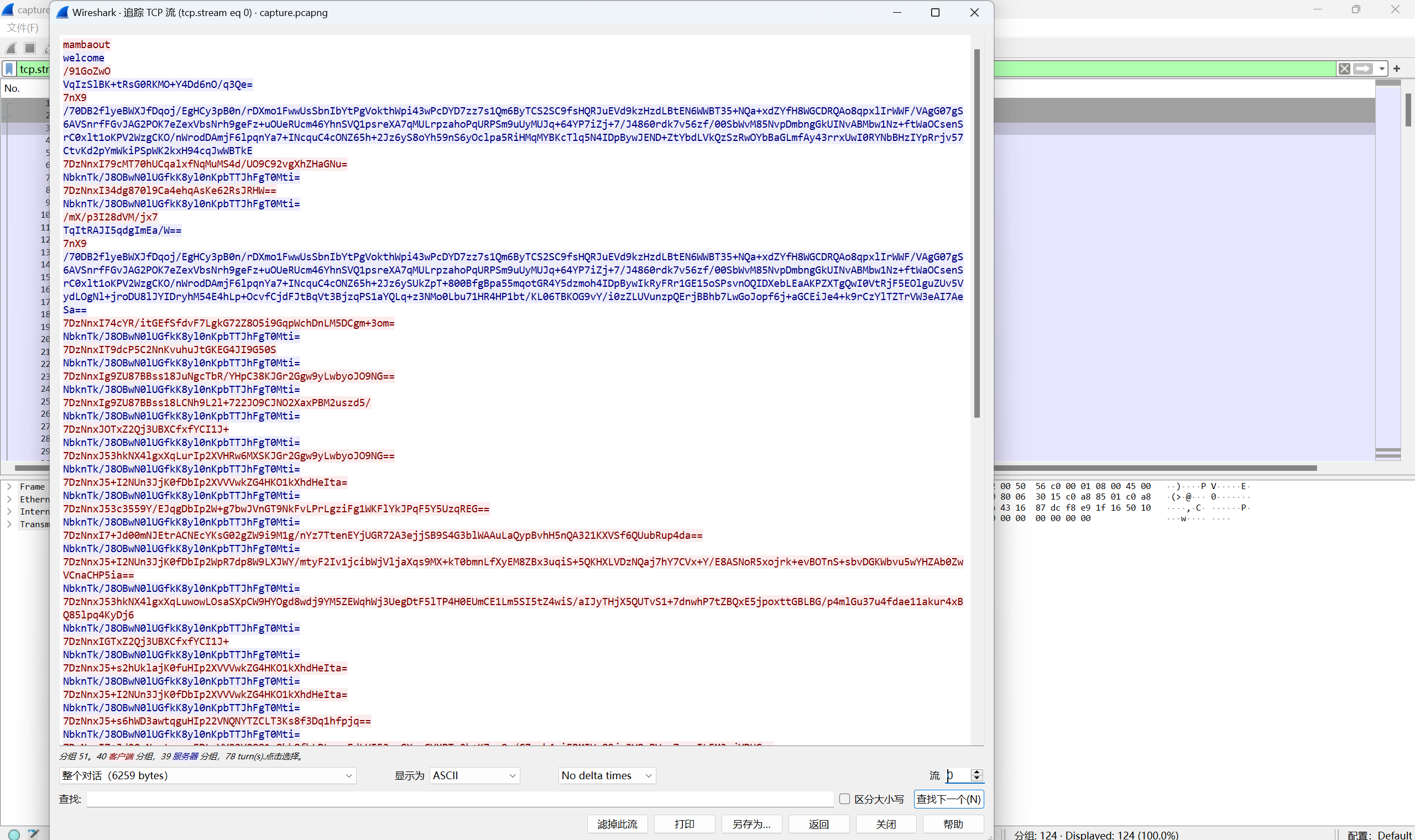Click the Wireshark fin icon in dialog title

click(x=63, y=13)
